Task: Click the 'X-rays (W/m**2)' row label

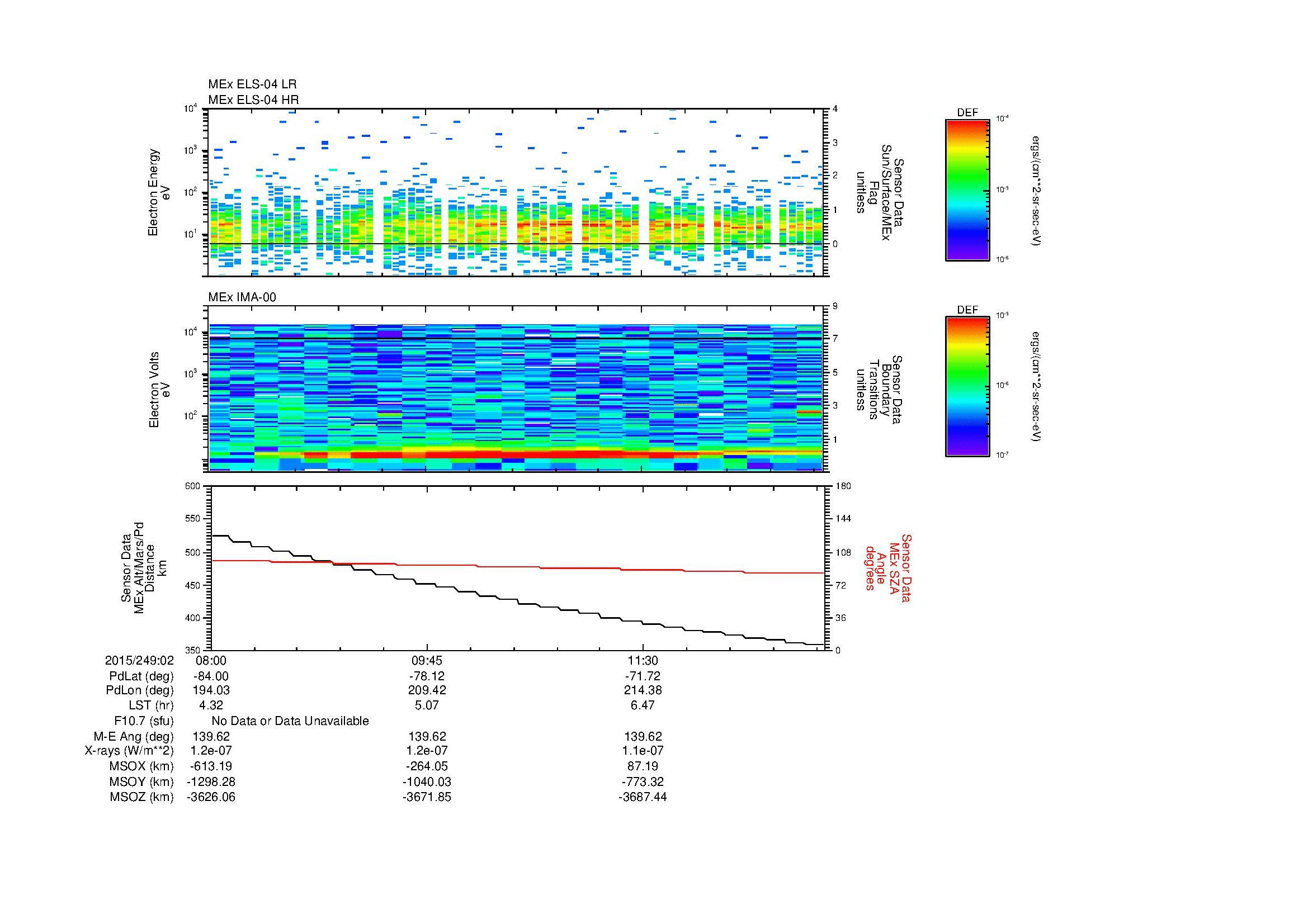Action: (129, 751)
